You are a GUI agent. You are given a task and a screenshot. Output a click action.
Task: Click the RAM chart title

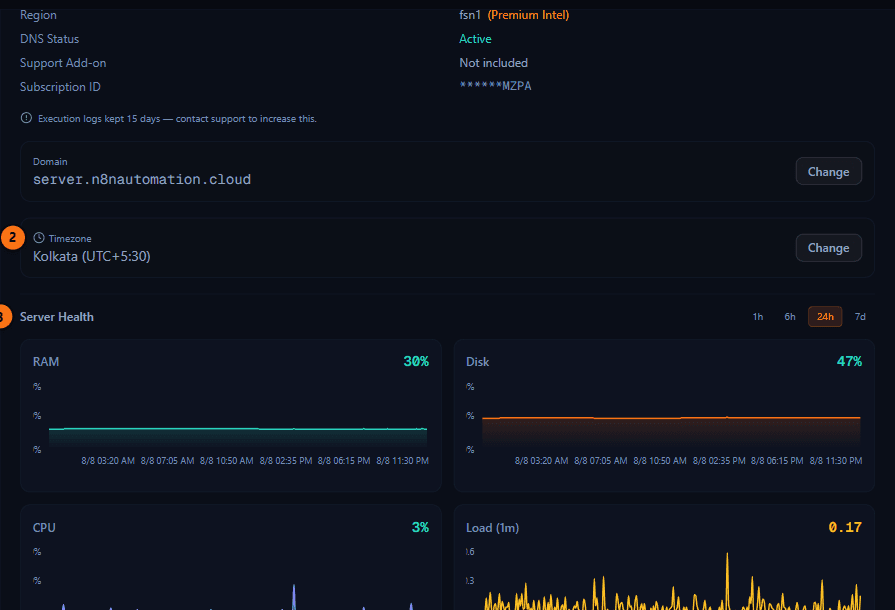pos(46,362)
